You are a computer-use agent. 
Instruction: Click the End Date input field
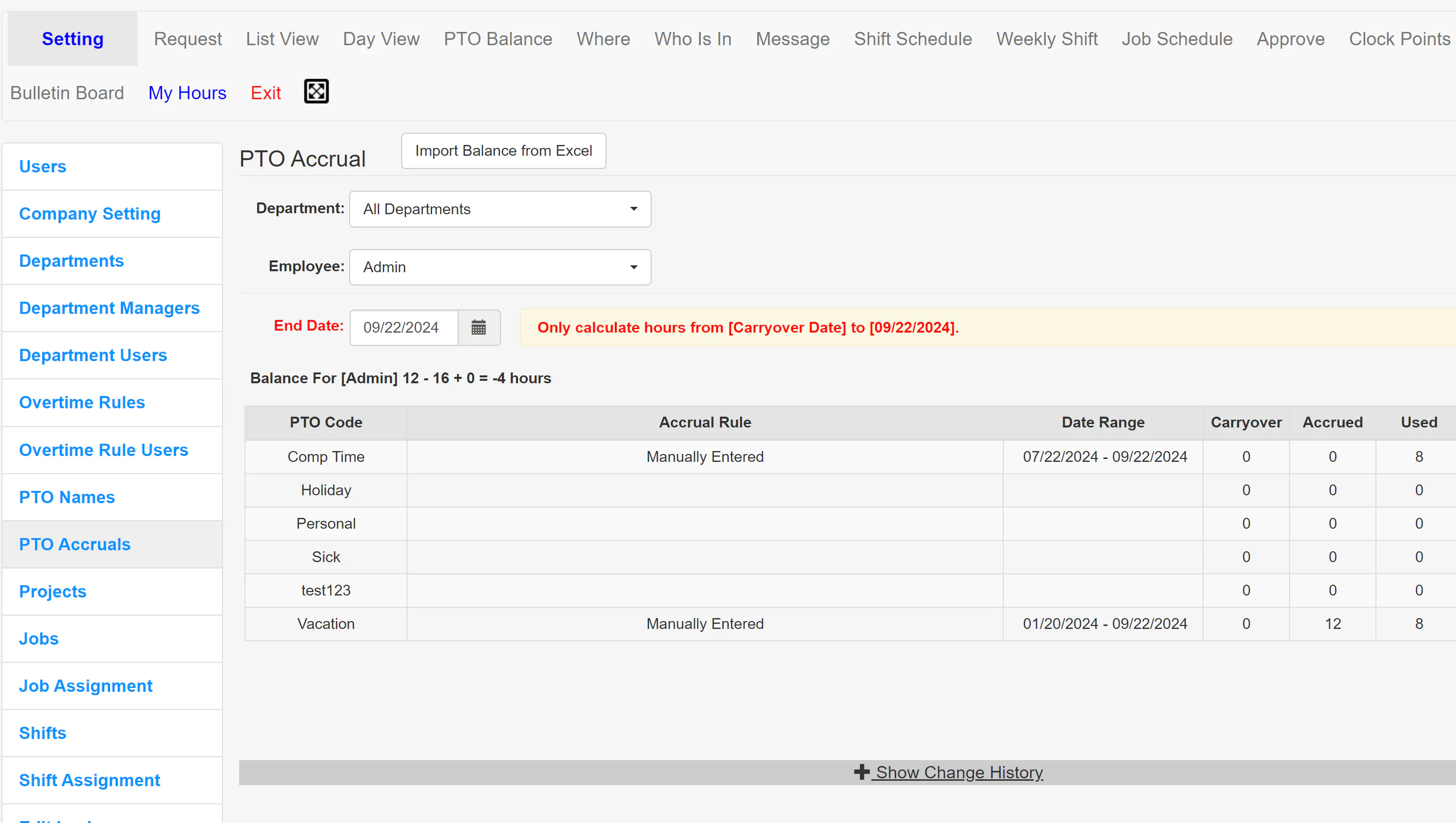point(404,328)
